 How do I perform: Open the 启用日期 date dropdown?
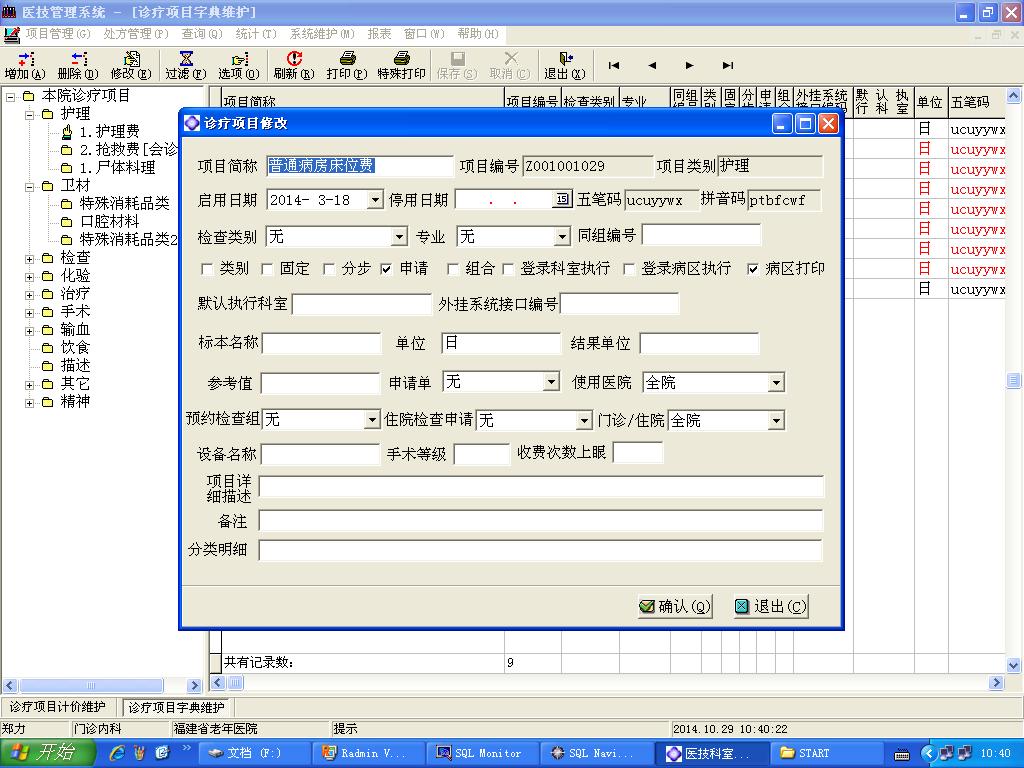point(375,200)
